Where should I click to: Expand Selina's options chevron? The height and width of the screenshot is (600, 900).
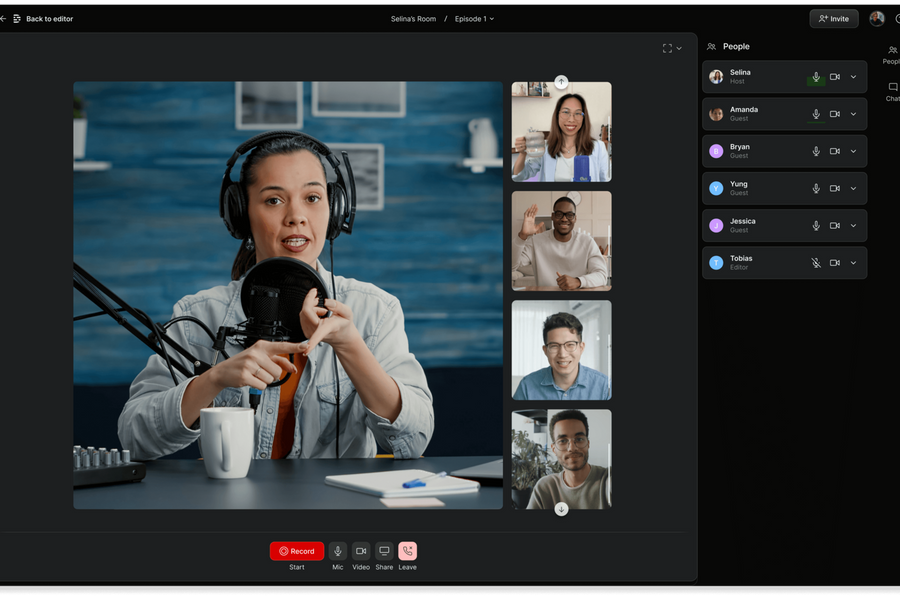[854, 77]
